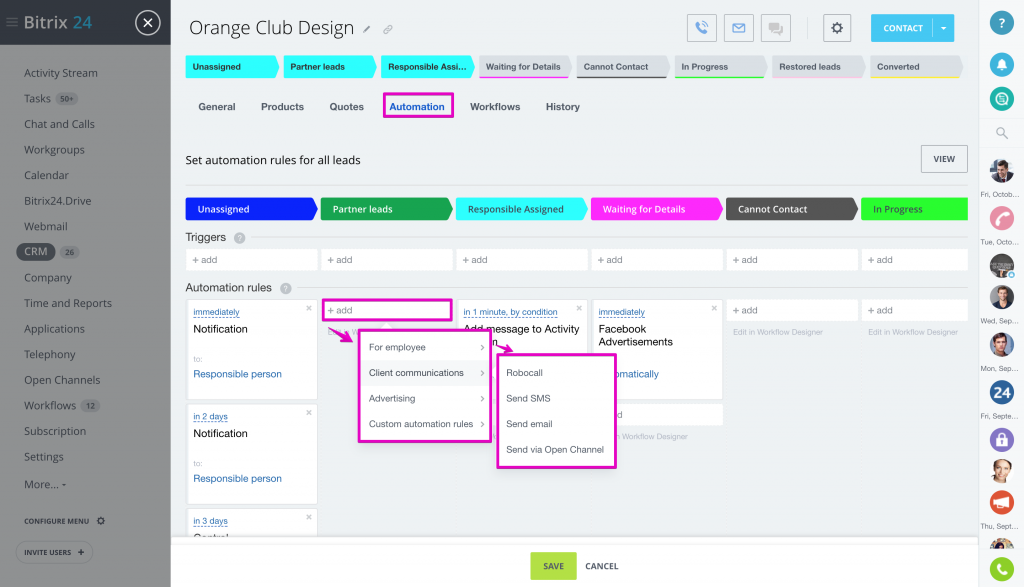Remove the in 3 days rule
The height and width of the screenshot is (587, 1024).
[309, 517]
